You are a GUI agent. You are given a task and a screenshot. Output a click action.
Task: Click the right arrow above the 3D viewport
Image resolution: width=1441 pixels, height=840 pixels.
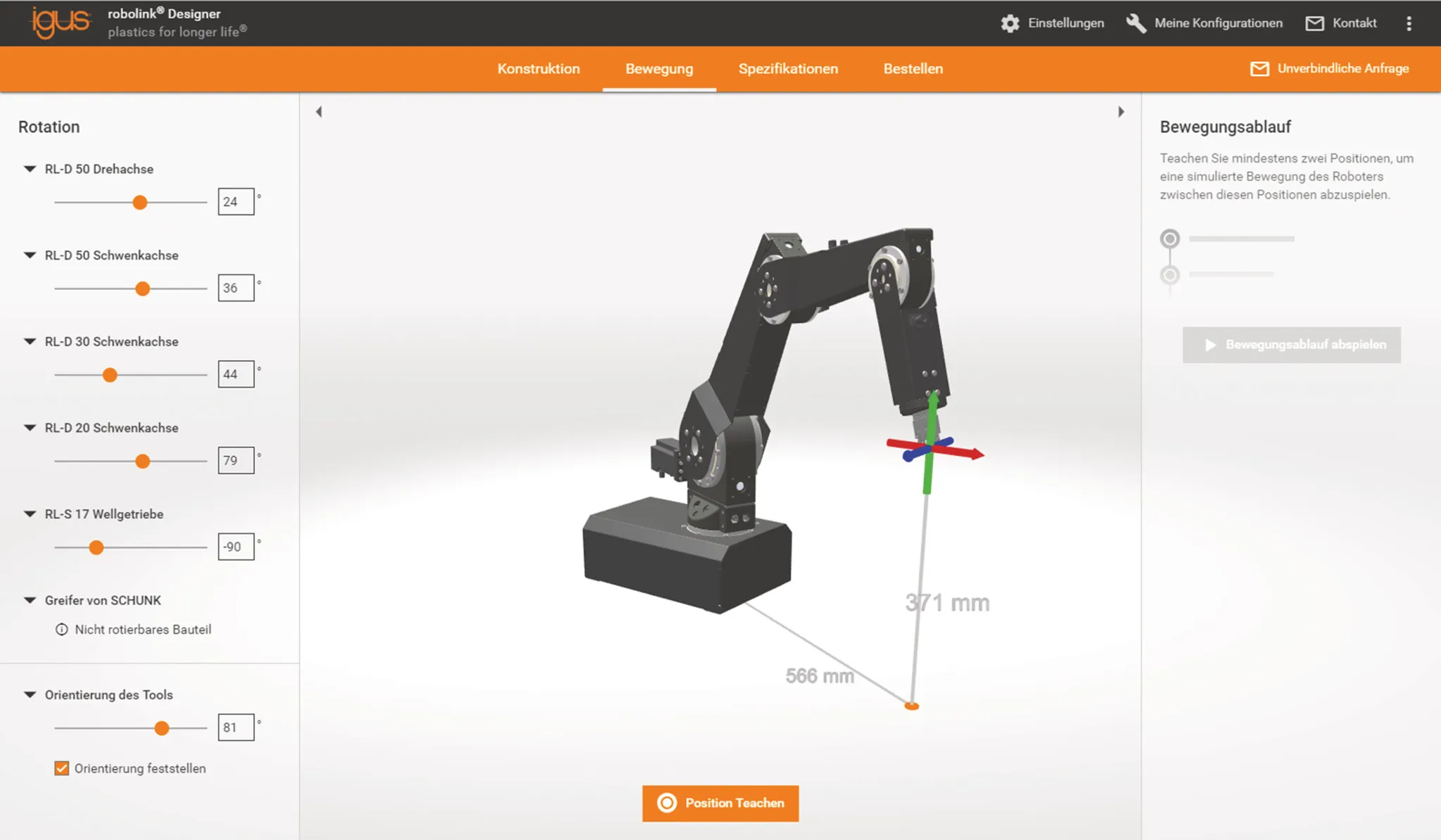(x=1122, y=111)
